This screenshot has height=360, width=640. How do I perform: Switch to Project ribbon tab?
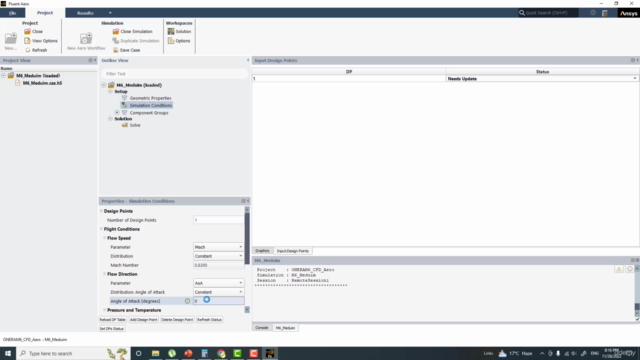tap(45, 13)
